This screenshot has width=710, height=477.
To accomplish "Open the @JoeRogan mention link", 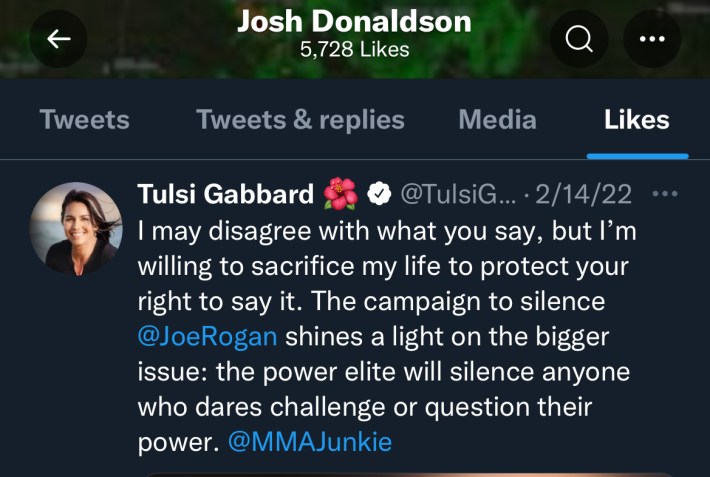I will [x=207, y=337].
